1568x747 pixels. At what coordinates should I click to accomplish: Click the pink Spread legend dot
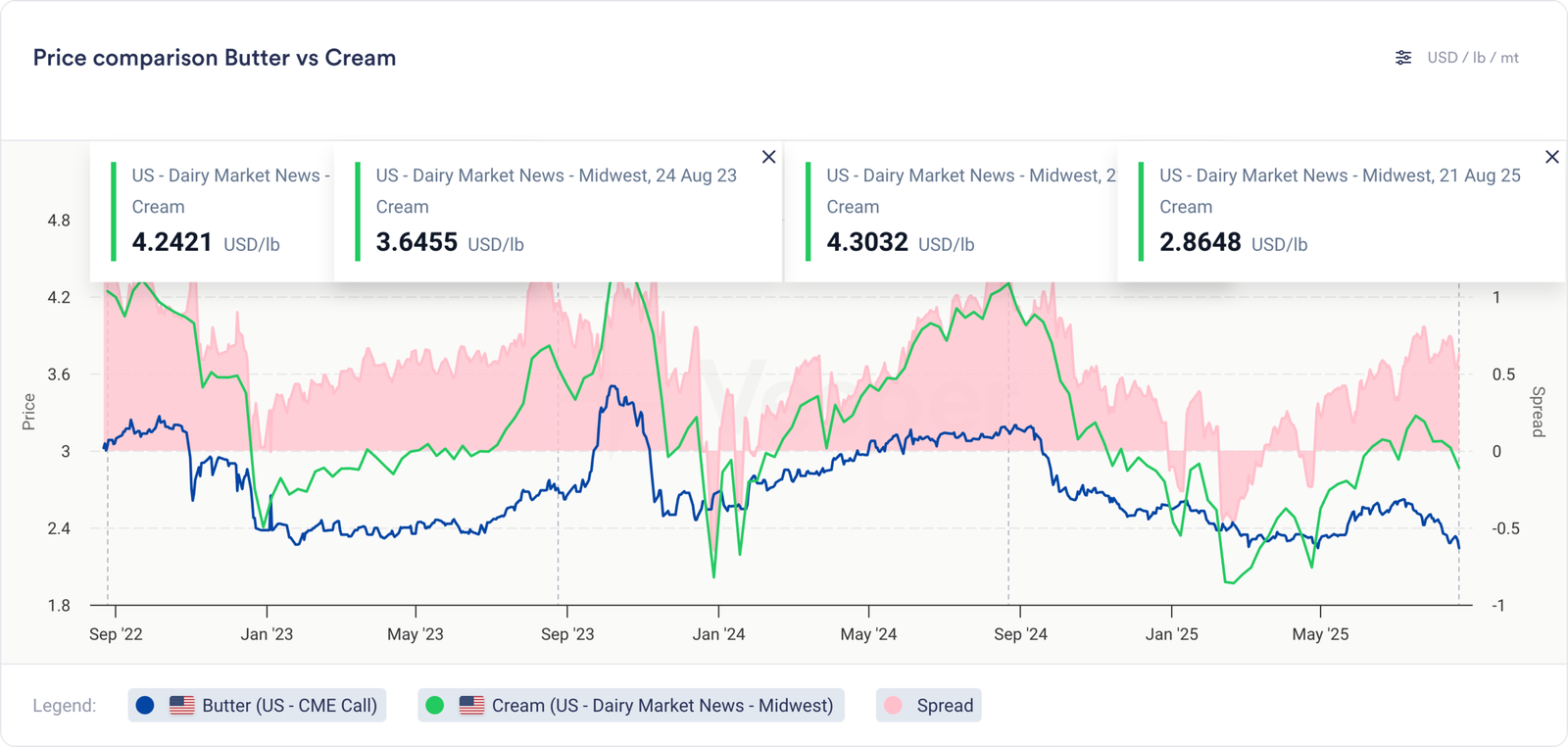[x=893, y=705]
